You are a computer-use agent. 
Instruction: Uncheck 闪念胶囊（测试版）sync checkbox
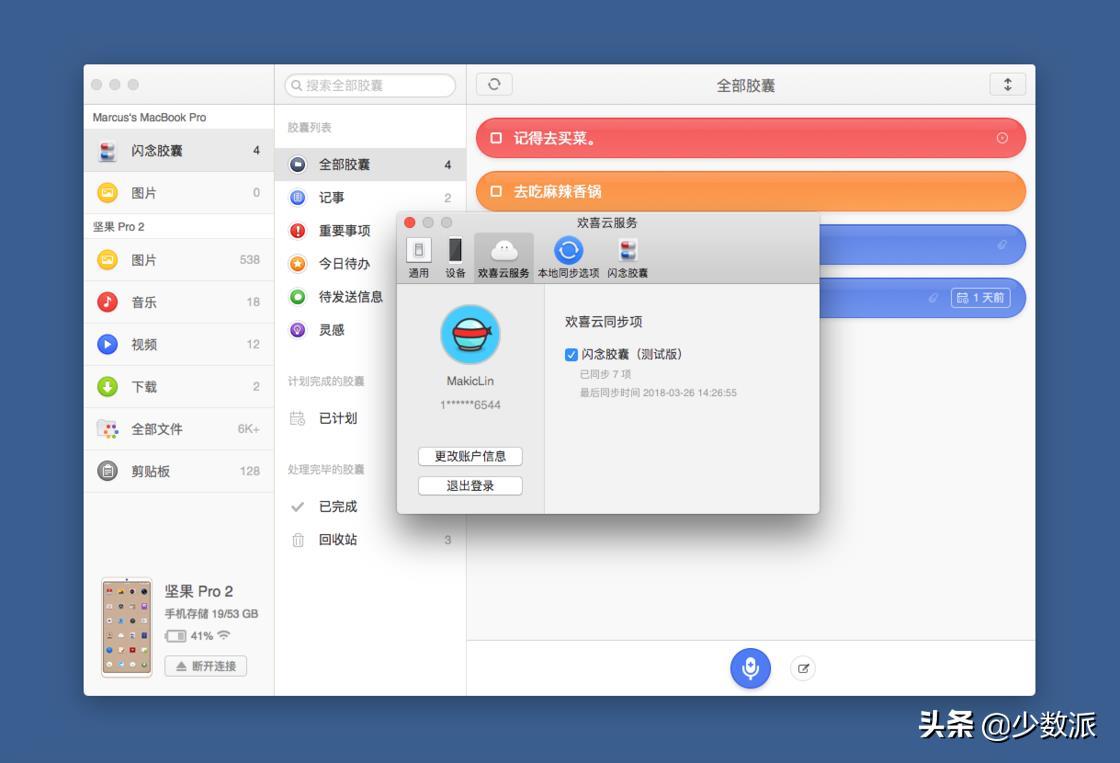[x=571, y=354]
